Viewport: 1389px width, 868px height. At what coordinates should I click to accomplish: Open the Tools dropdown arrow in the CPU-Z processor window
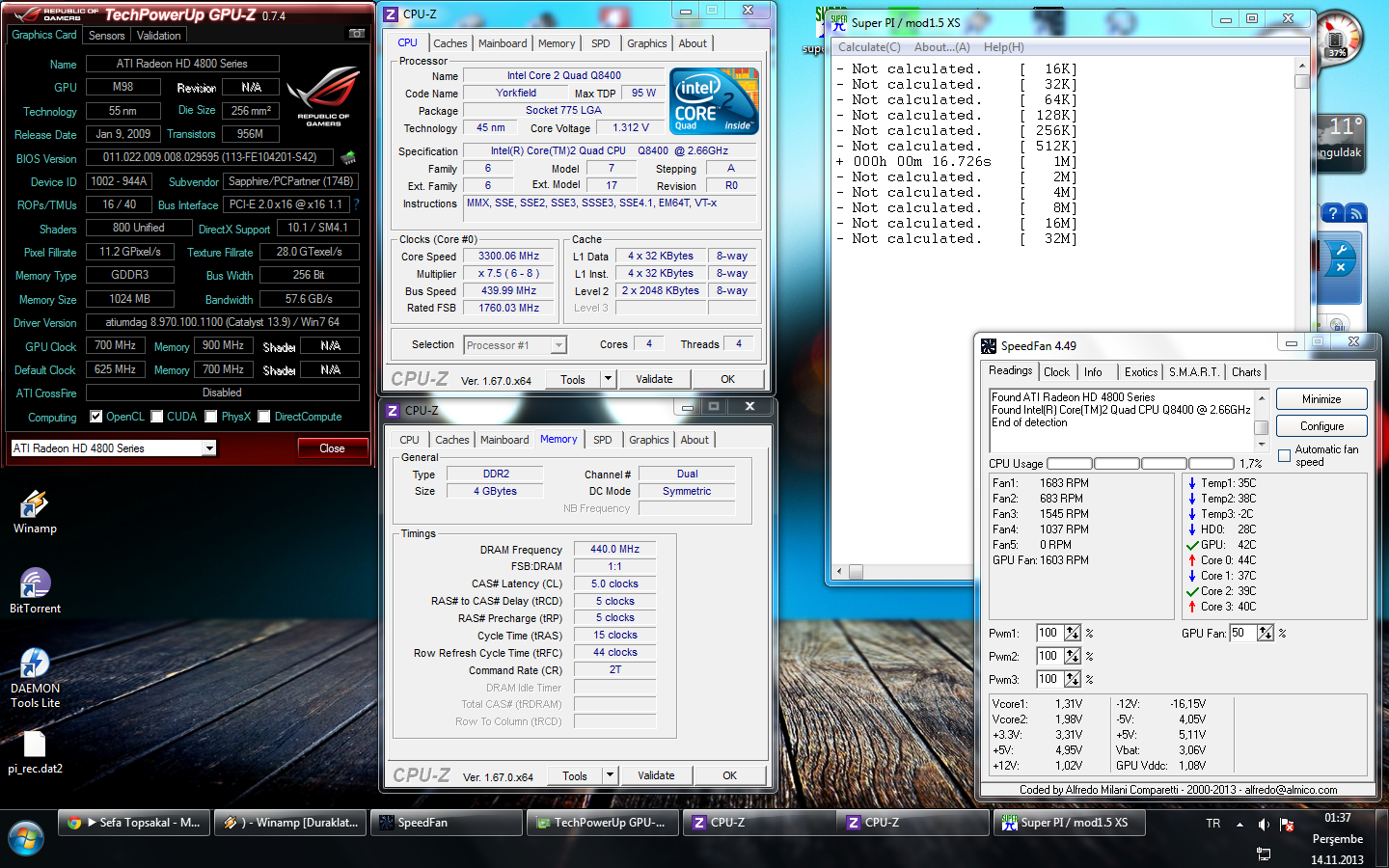[x=609, y=379]
